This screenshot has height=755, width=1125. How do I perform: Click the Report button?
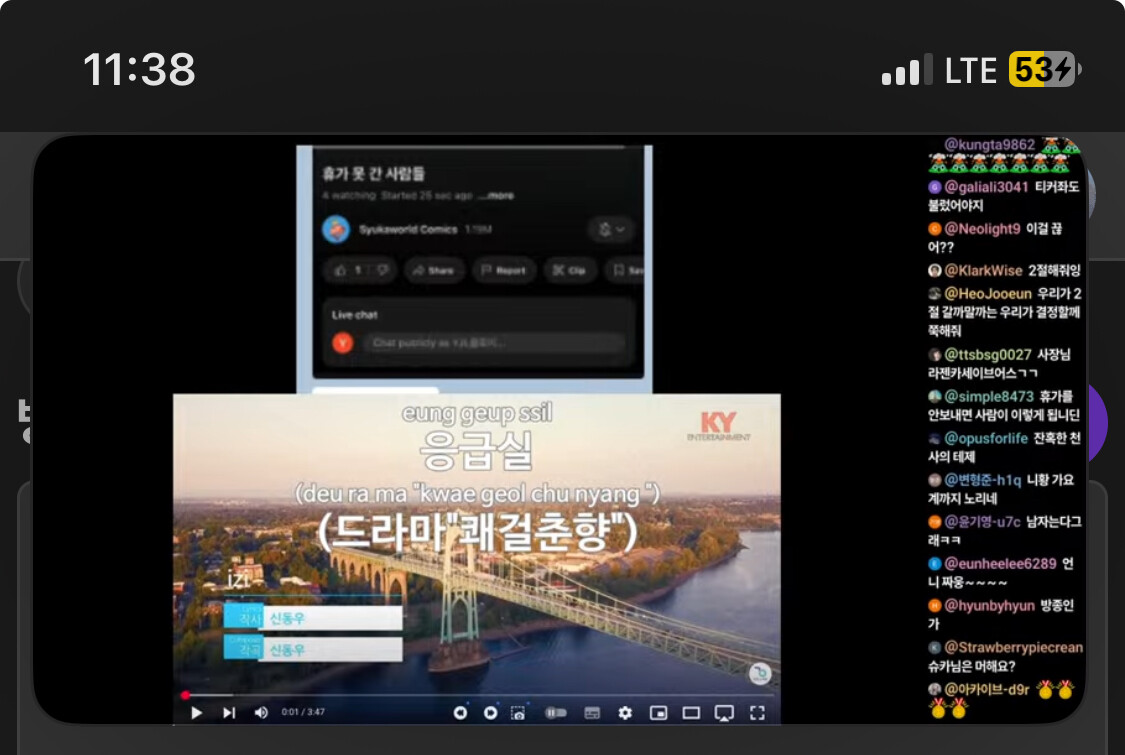pyautogui.click(x=504, y=271)
